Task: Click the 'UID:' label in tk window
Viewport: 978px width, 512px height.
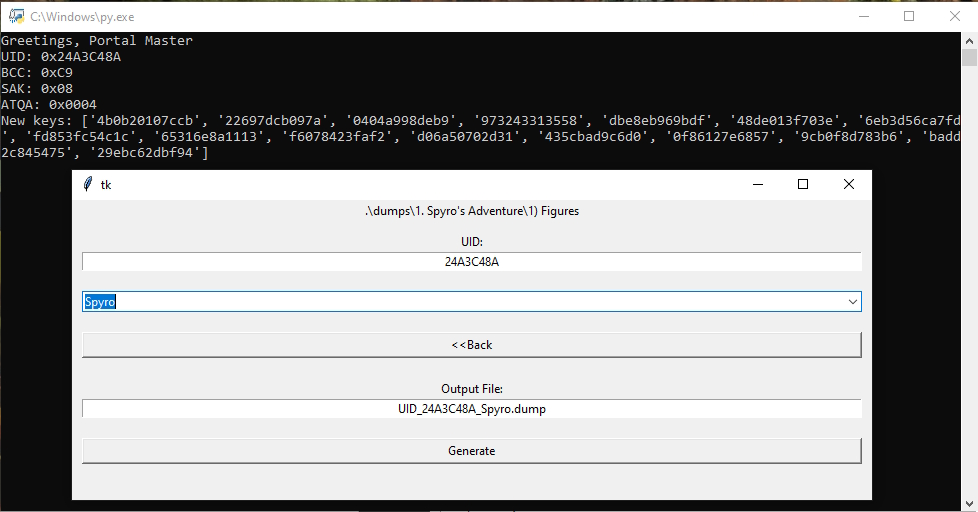Action: 472,242
